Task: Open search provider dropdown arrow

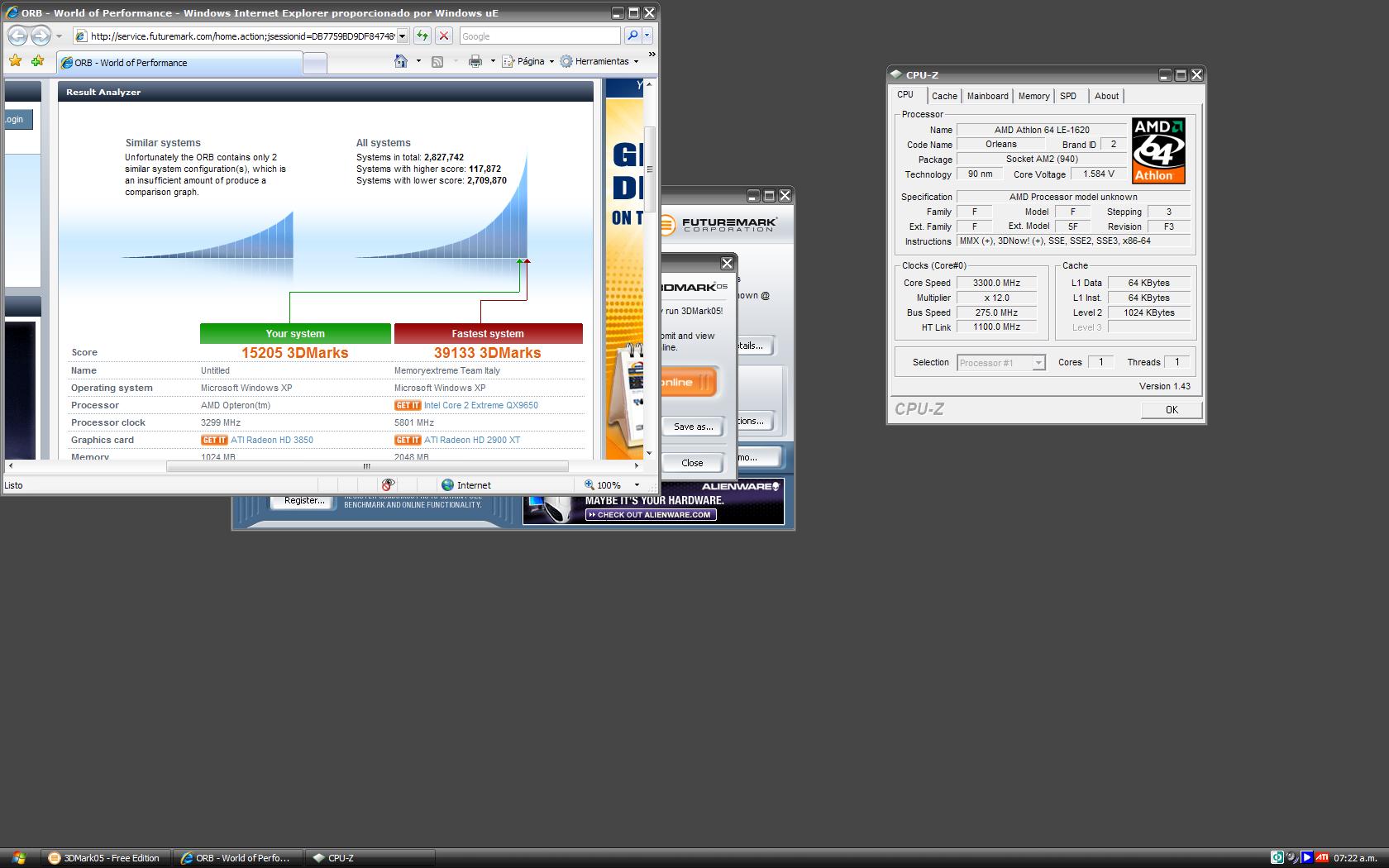Action: click(647, 36)
